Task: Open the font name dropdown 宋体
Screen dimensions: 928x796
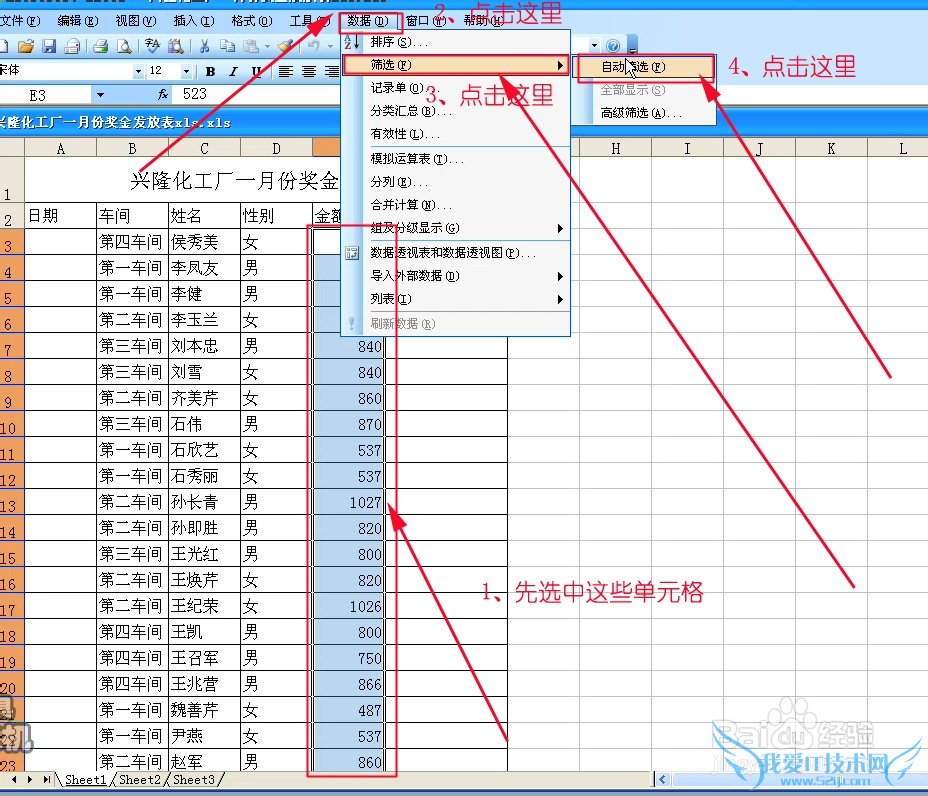Action: click(138, 72)
